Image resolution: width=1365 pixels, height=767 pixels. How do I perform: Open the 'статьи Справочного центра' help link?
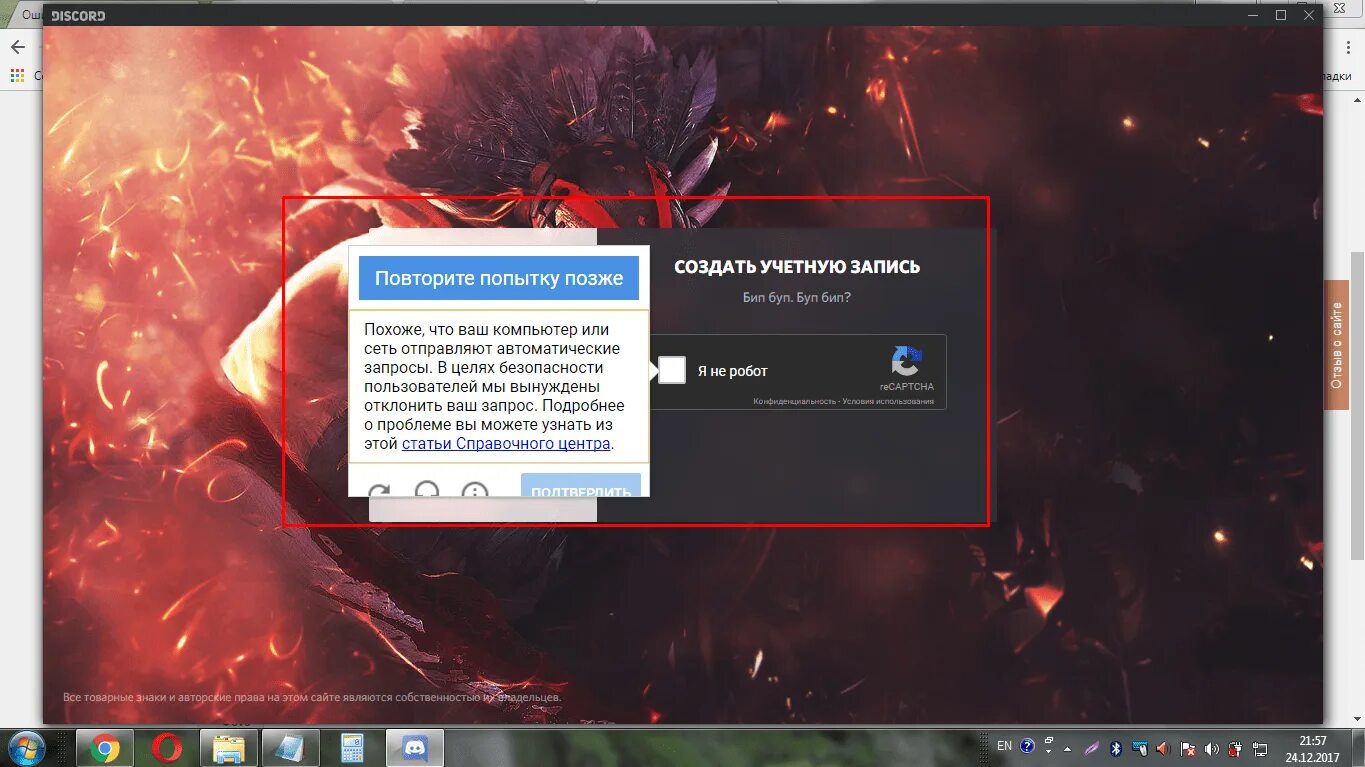pyautogui.click(x=506, y=444)
